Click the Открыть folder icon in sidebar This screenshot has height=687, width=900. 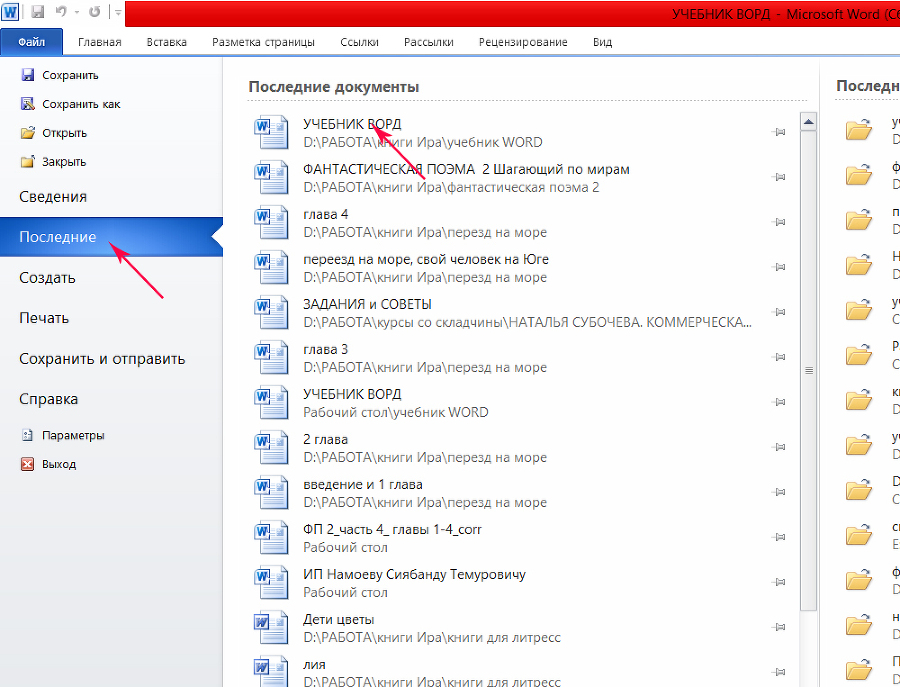pyautogui.click(x=30, y=132)
